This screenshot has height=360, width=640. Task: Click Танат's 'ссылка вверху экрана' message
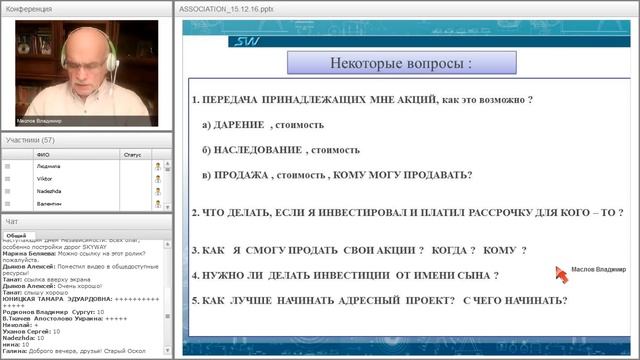tap(47, 280)
